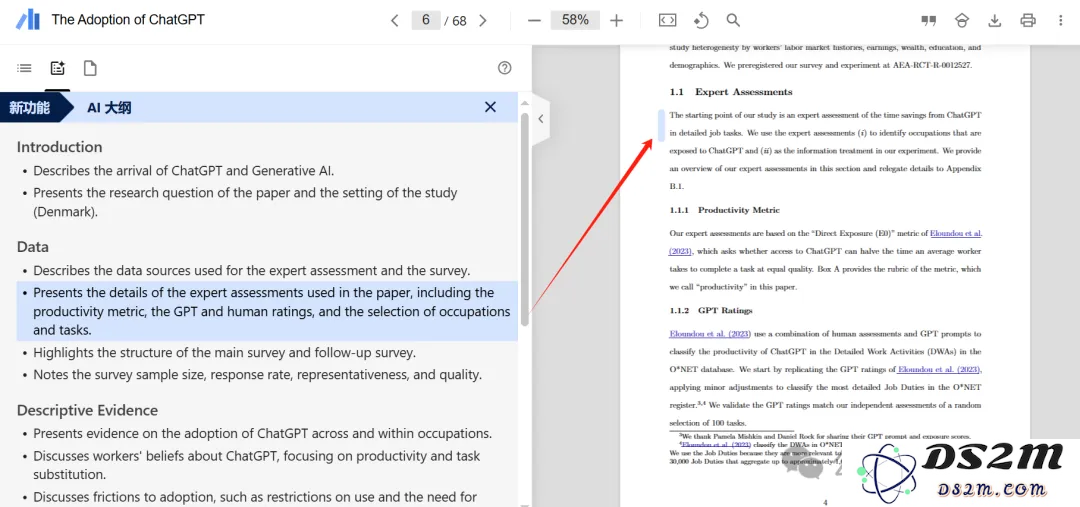Click the 58% zoom level field
Image resolution: width=1080 pixels, height=507 pixels.
pos(575,20)
